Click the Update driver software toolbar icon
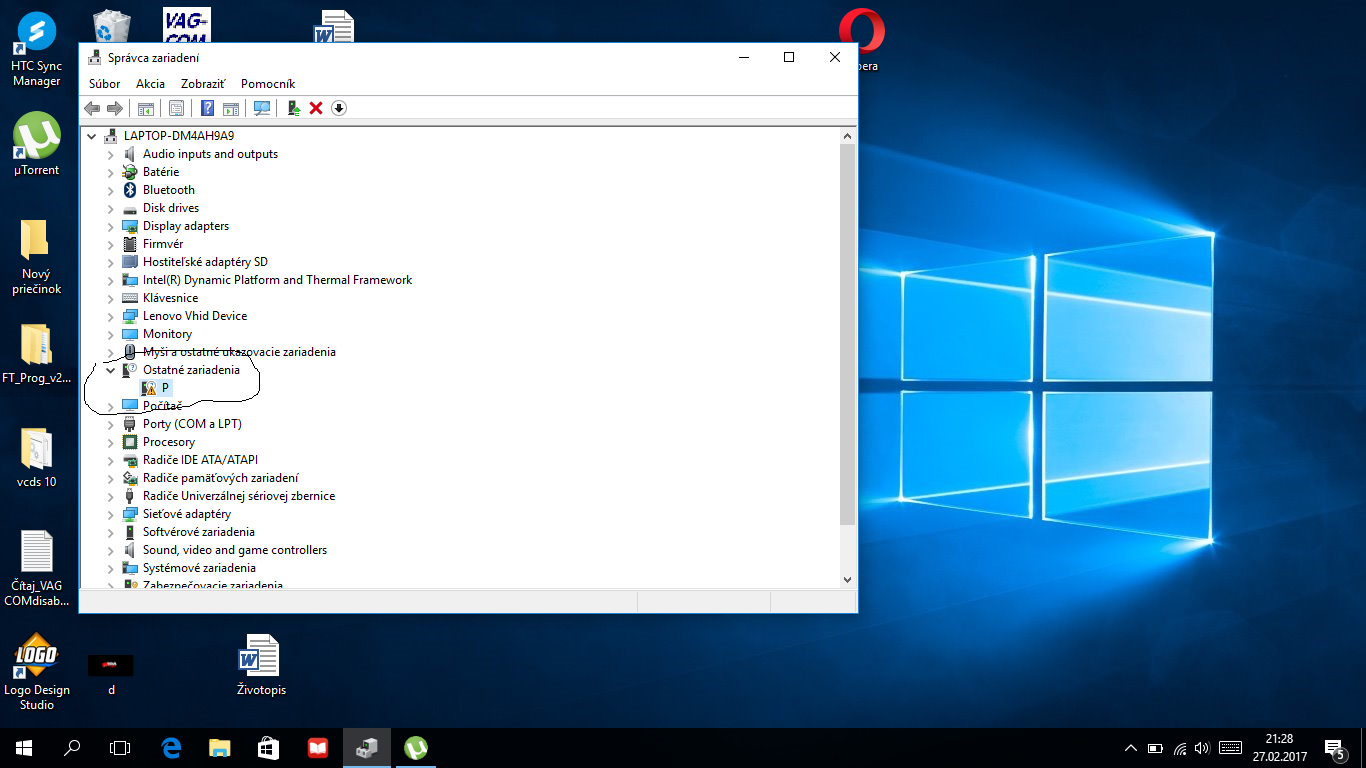1366x768 pixels. [294, 108]
